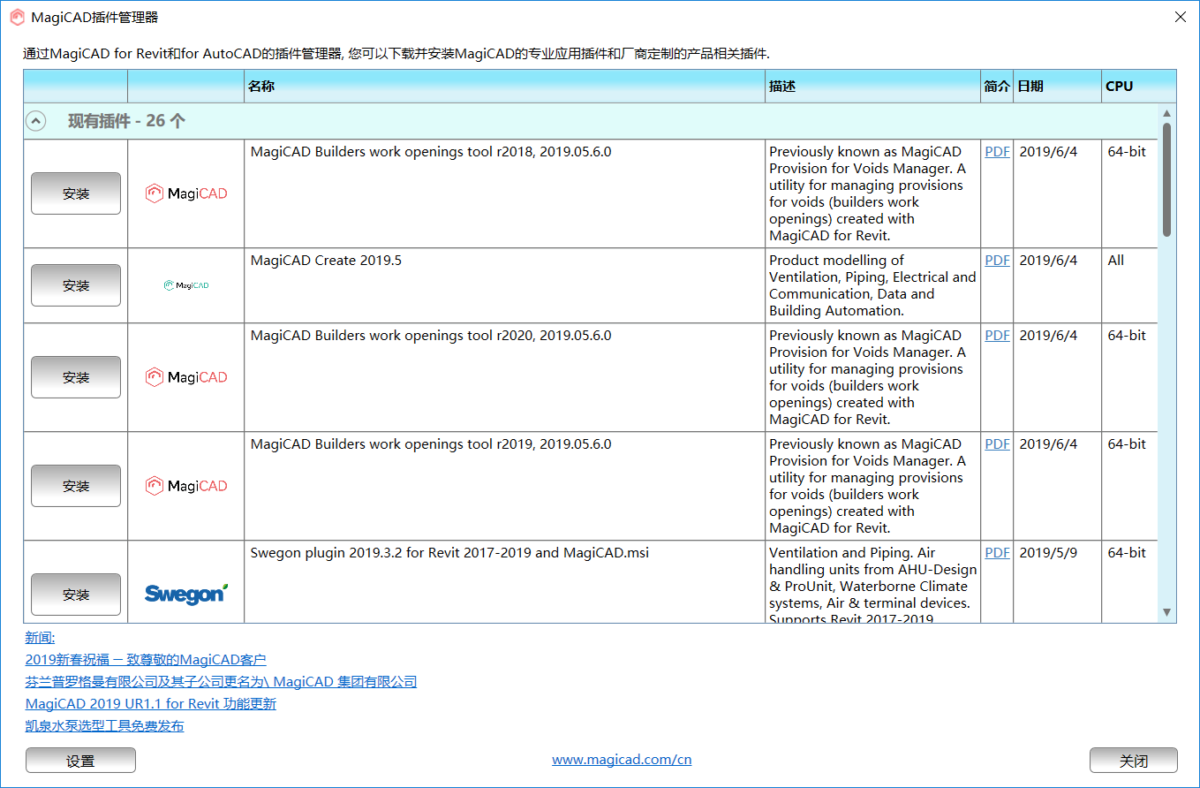
Task: Sort by 名称 column header
Action: tap(505, 86)
